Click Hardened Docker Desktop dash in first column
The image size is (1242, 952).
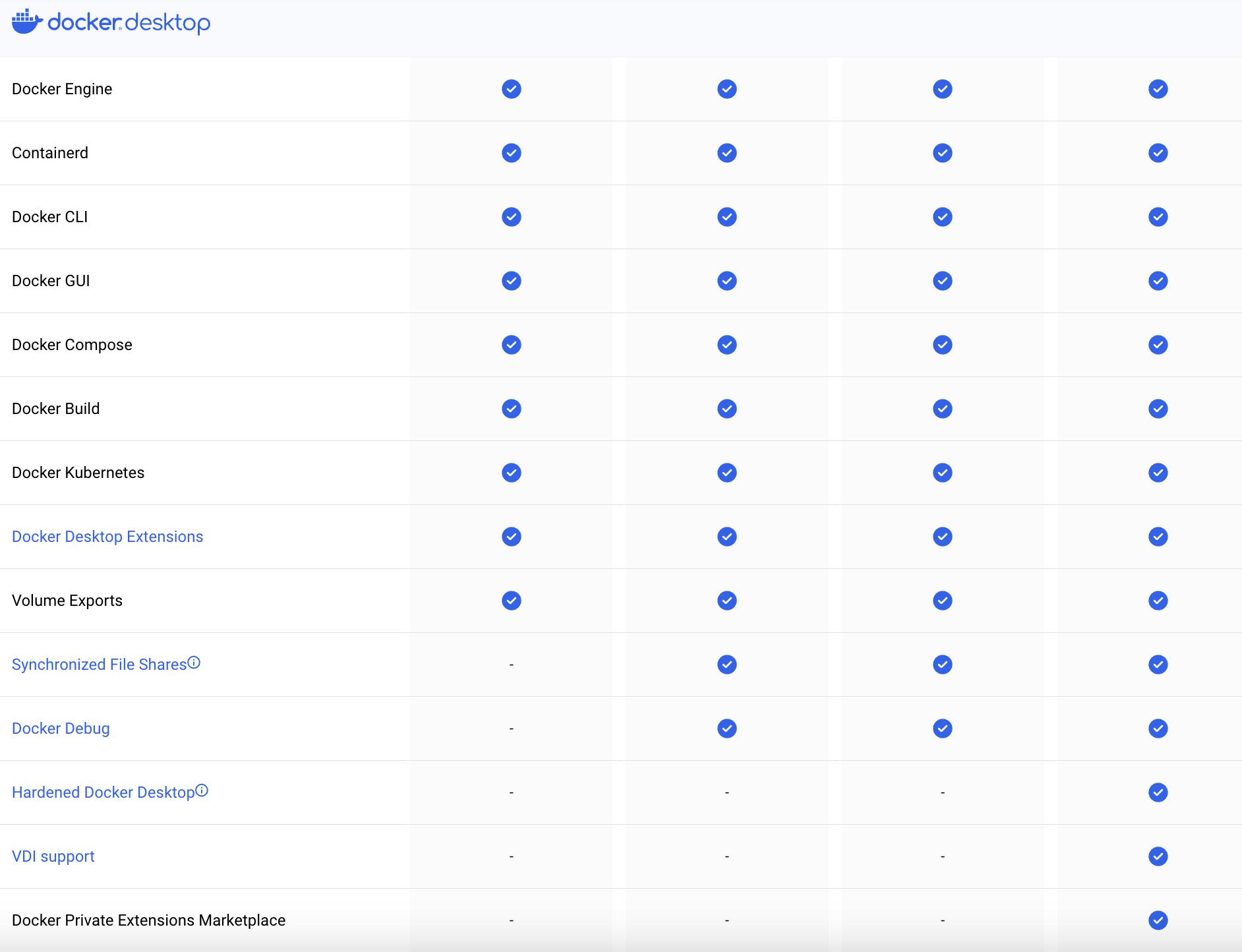(x=512, y=792)
